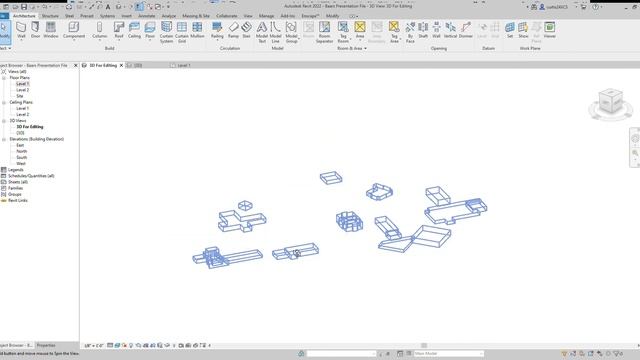
Task: Select the Vertical opening tool
Action: (450, 30)
